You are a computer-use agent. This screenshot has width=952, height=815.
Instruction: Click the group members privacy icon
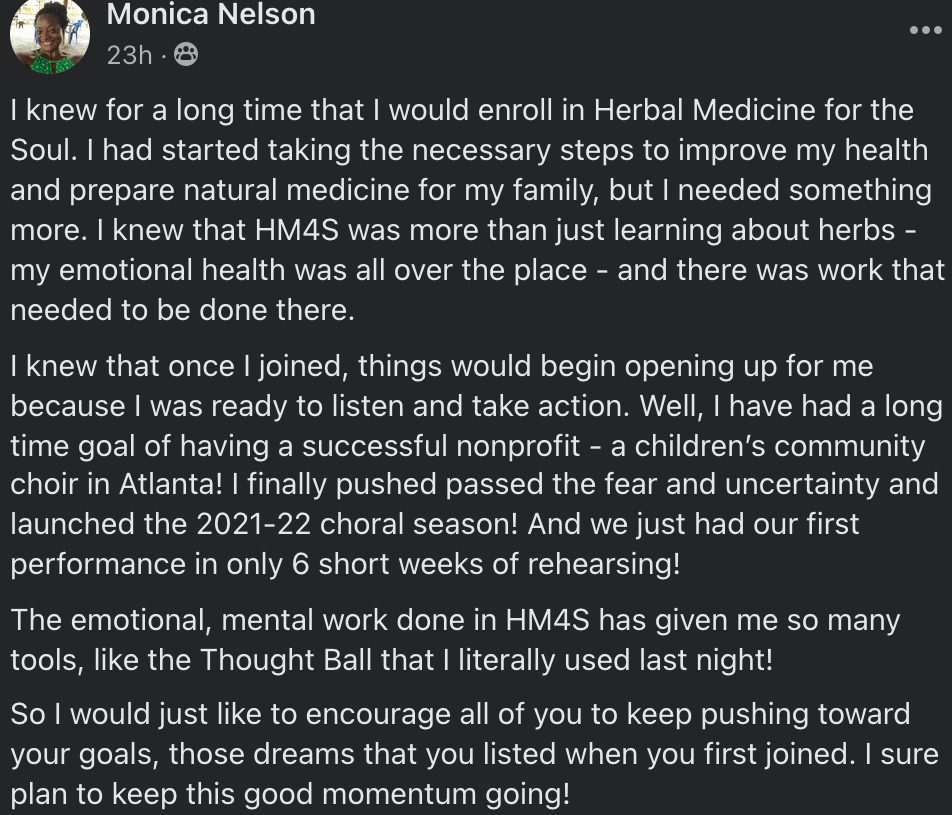186,55
